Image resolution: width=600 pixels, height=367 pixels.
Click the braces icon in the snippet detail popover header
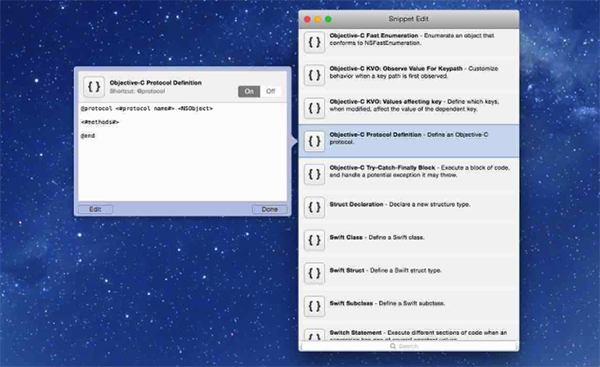tap(94, 86)
